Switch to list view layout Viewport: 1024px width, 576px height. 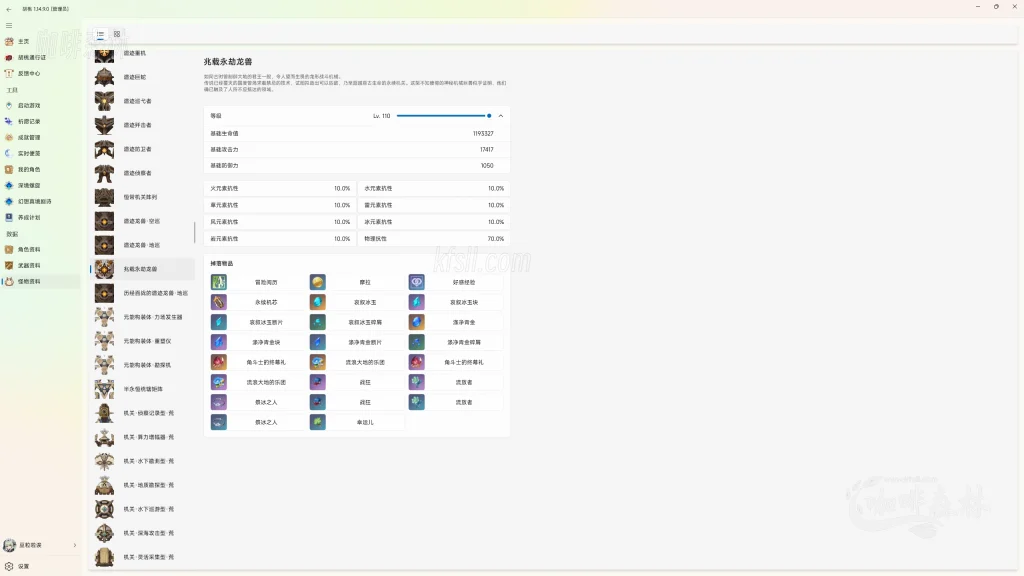[100, 34]
